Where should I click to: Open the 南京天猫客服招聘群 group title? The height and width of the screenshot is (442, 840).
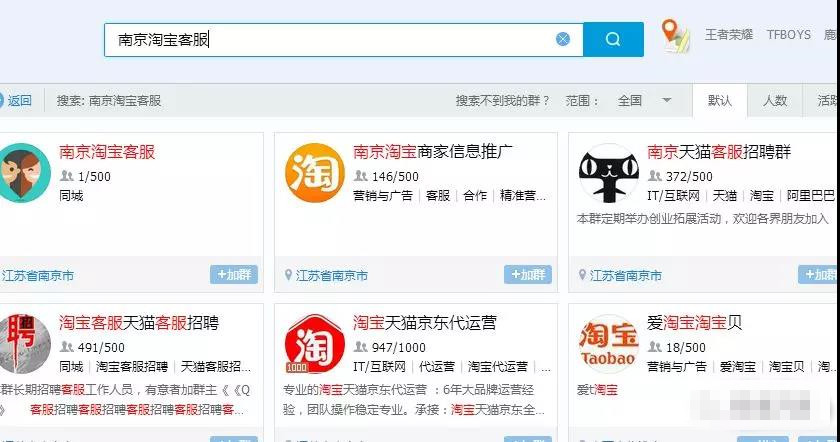coord(719,152)
